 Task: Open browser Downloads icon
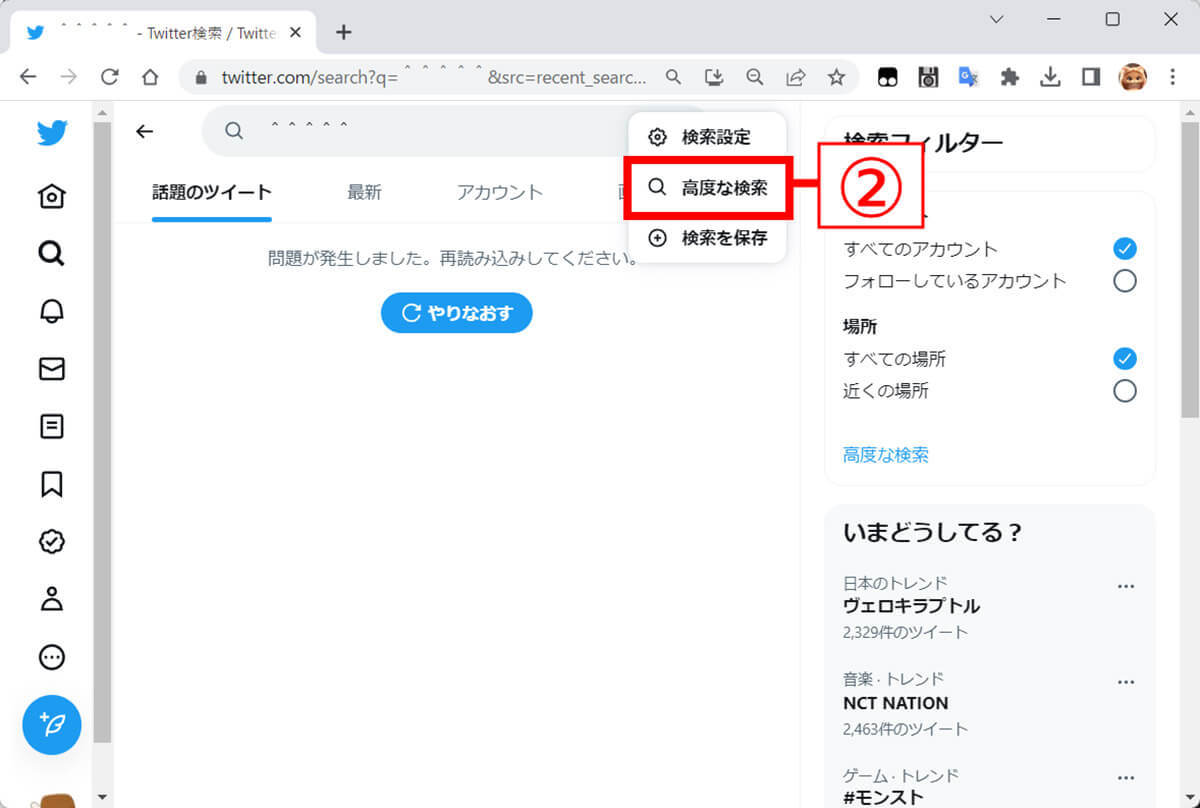(x=1050, y=77)
